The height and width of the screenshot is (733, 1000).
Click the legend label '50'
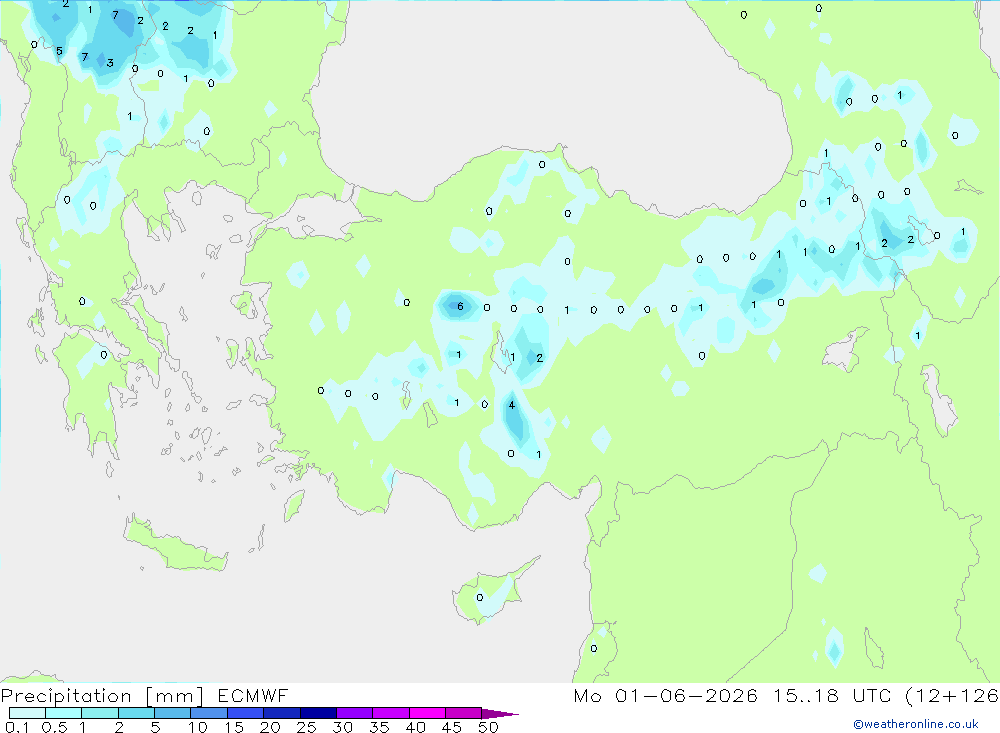coord(489,727)
